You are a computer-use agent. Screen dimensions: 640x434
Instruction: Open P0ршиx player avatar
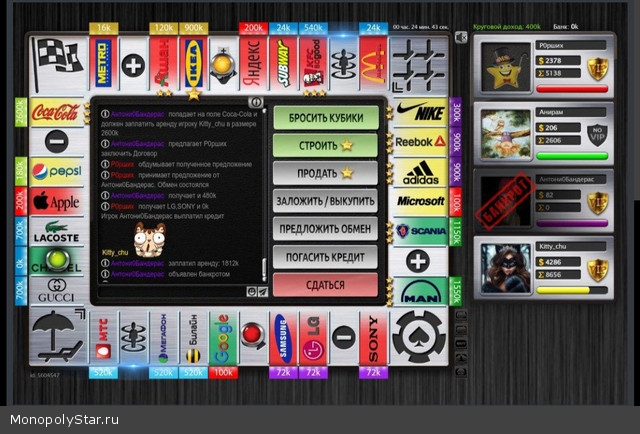(505, 67)
